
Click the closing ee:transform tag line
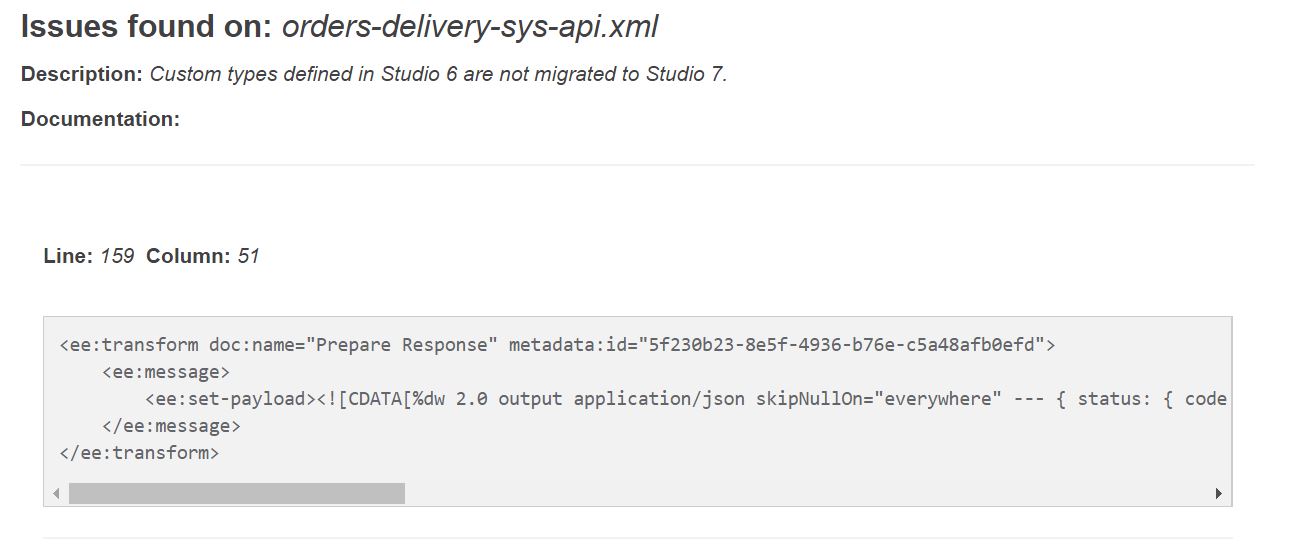(139, 453)
